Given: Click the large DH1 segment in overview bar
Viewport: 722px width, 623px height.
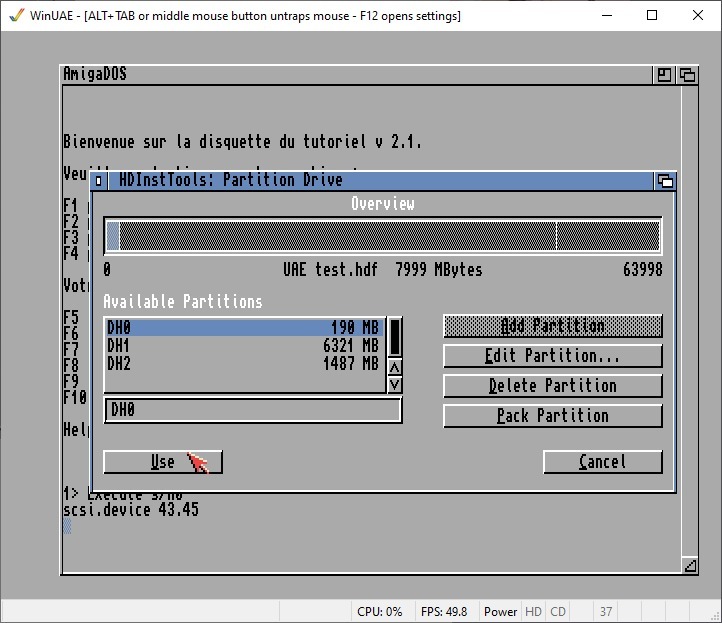Looking at the screenshot, I should 338,236.
